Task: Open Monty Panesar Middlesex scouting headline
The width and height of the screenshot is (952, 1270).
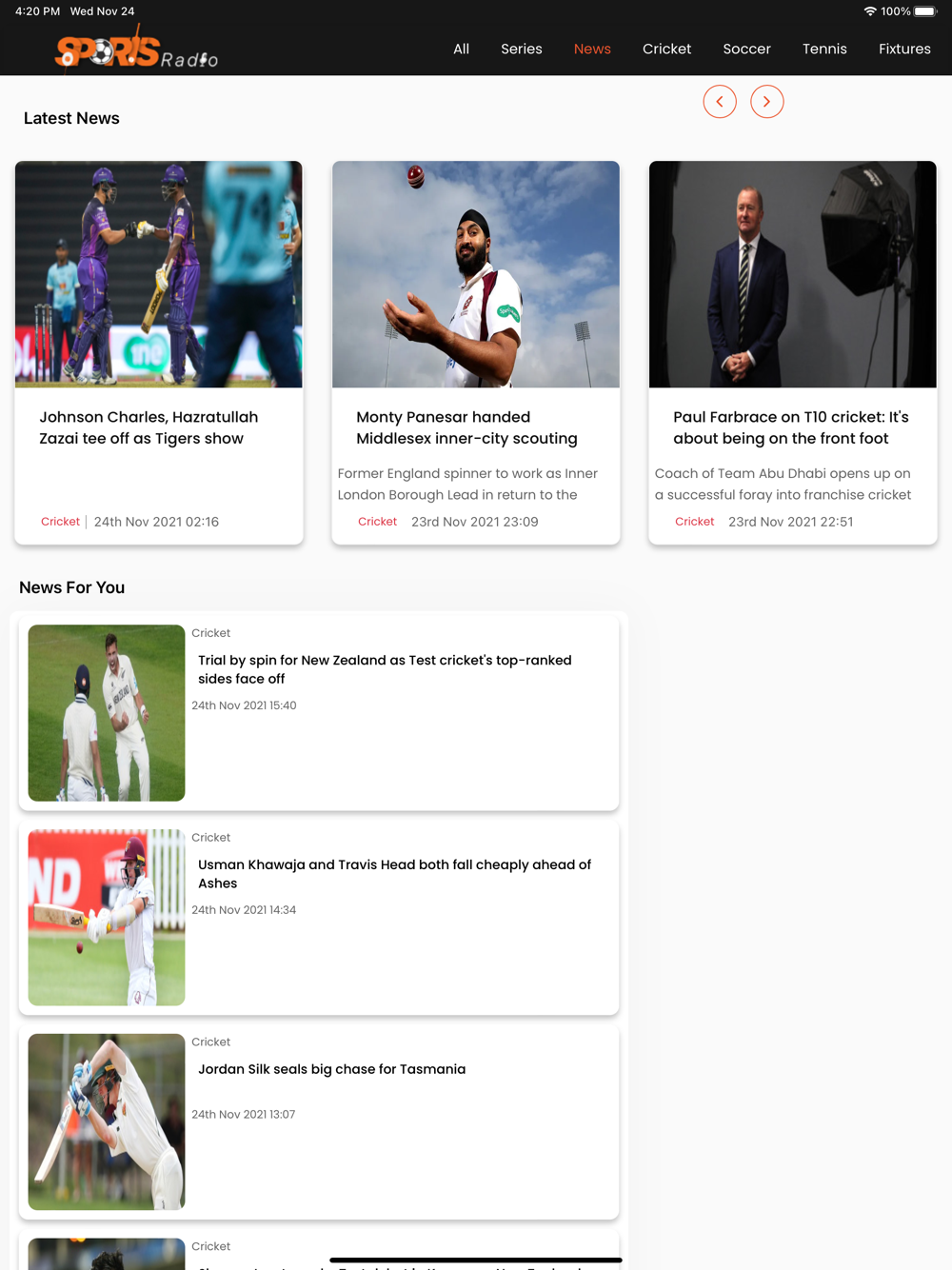Action: tap(466, 427)
